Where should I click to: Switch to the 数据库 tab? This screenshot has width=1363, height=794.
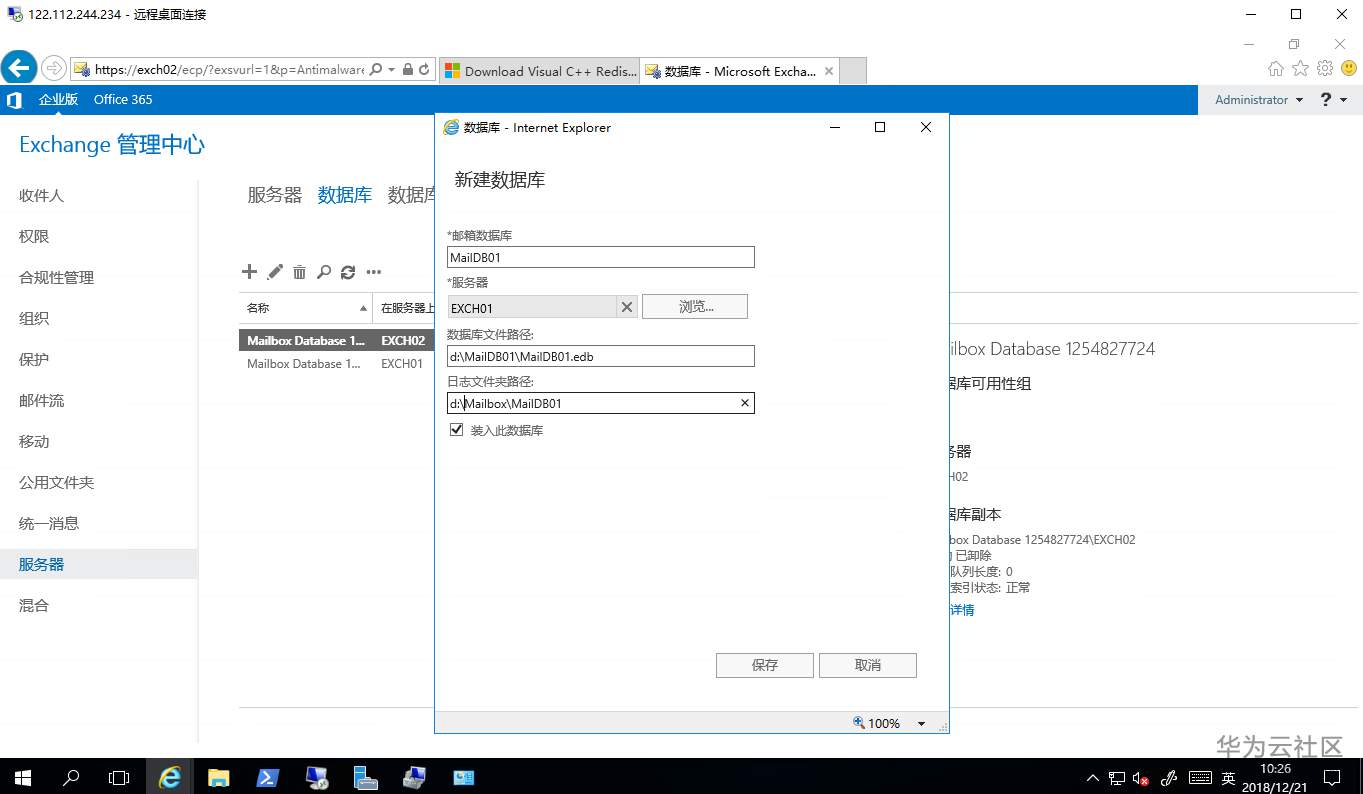345,195
